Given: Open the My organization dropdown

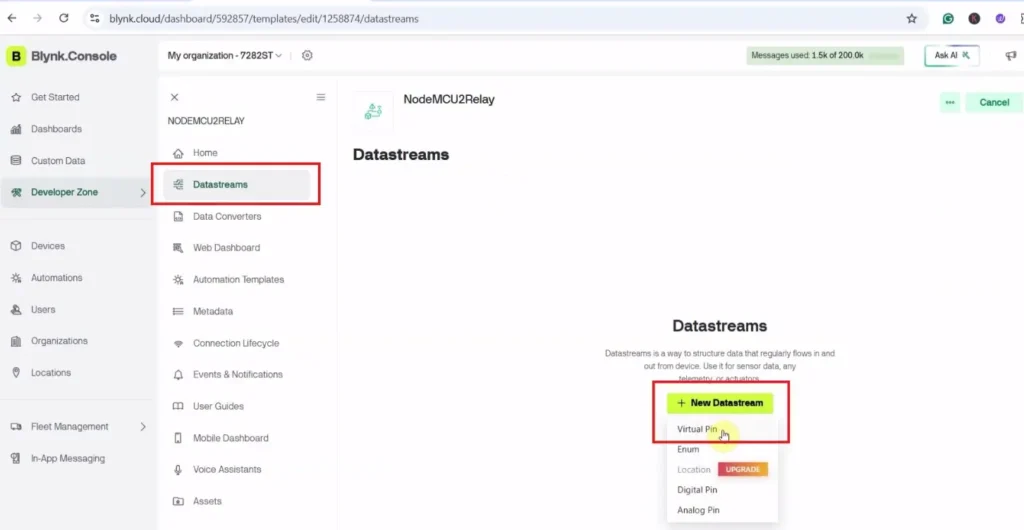Looking at the screenshot, I should pos(225,55).
